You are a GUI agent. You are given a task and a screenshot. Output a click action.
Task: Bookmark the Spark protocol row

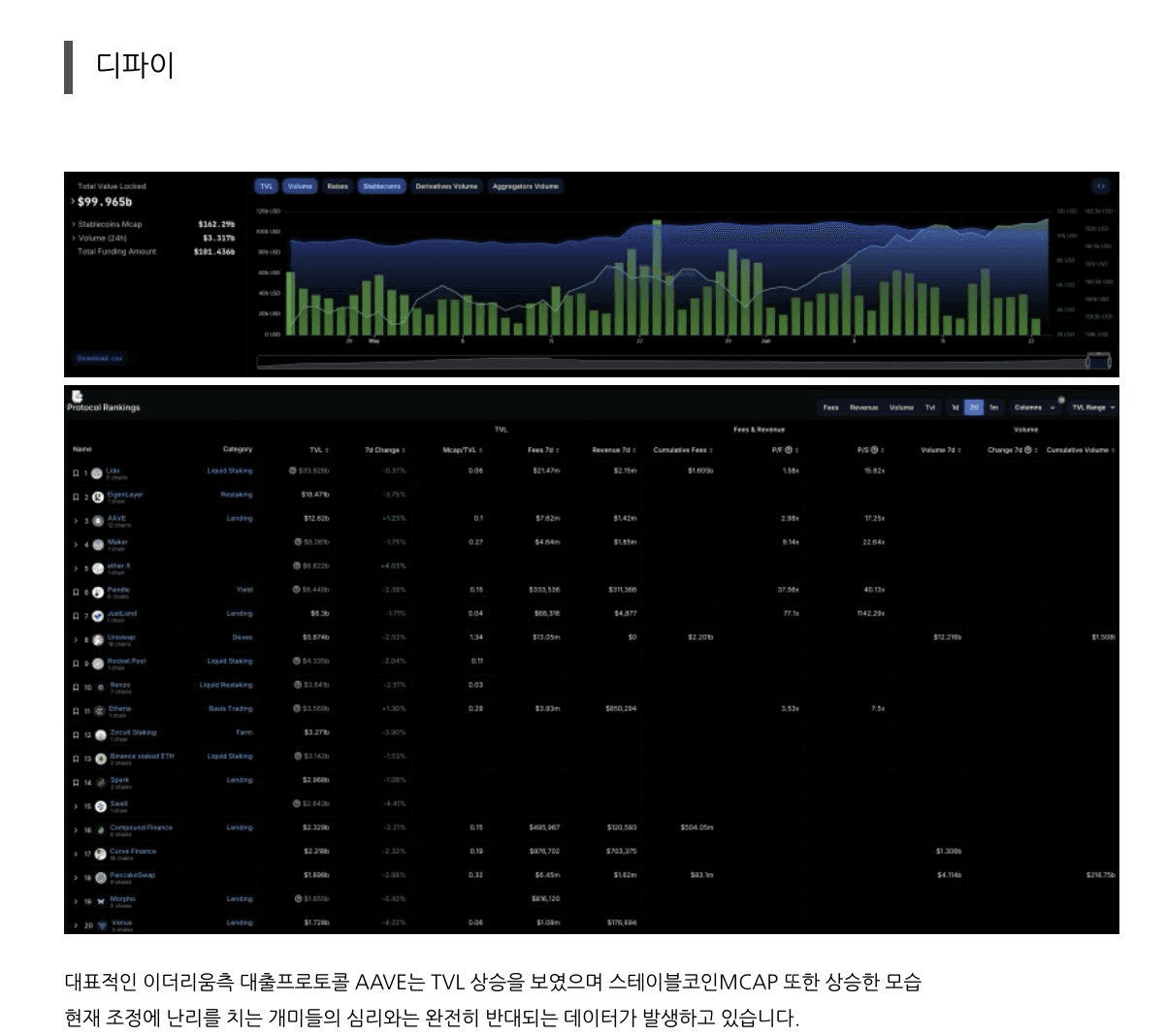point(76,782)
